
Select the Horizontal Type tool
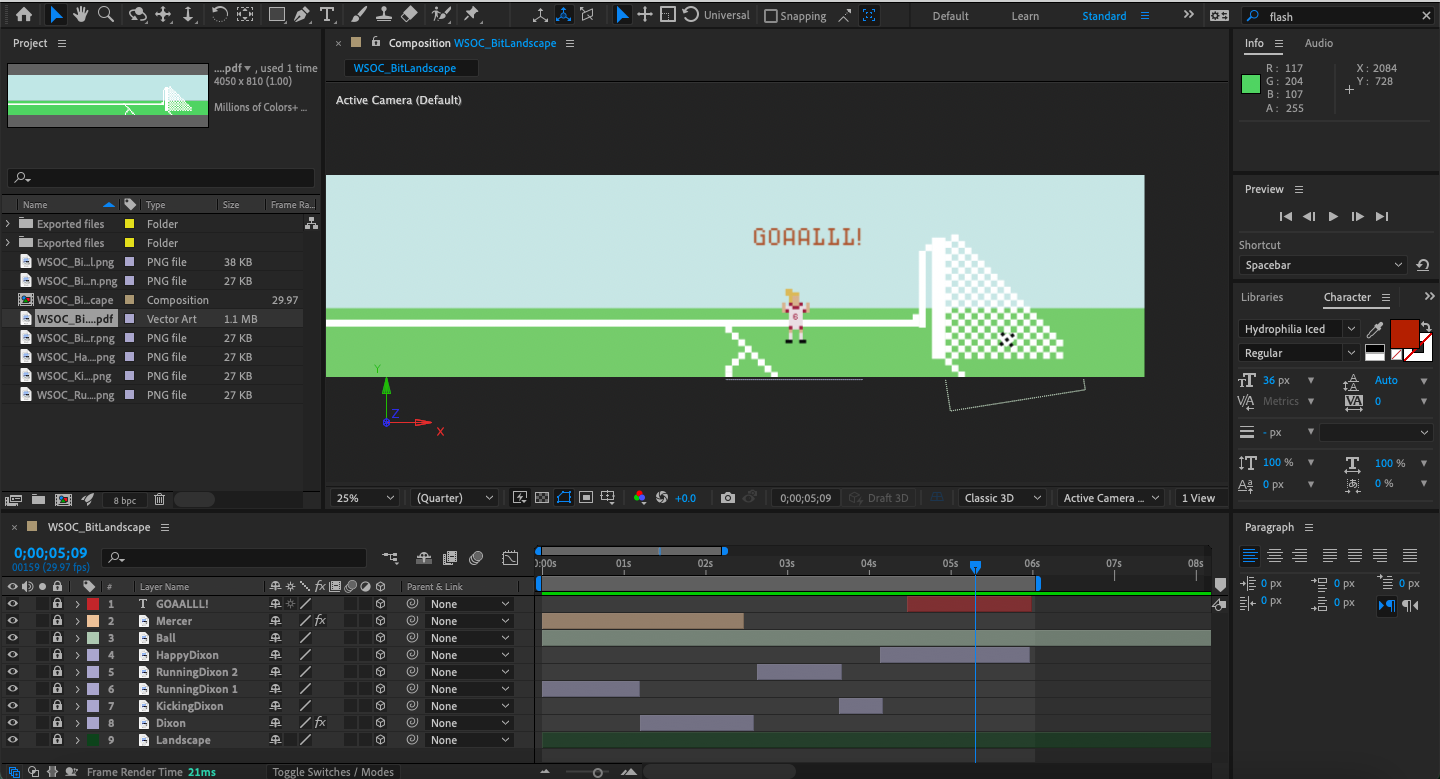326,15
